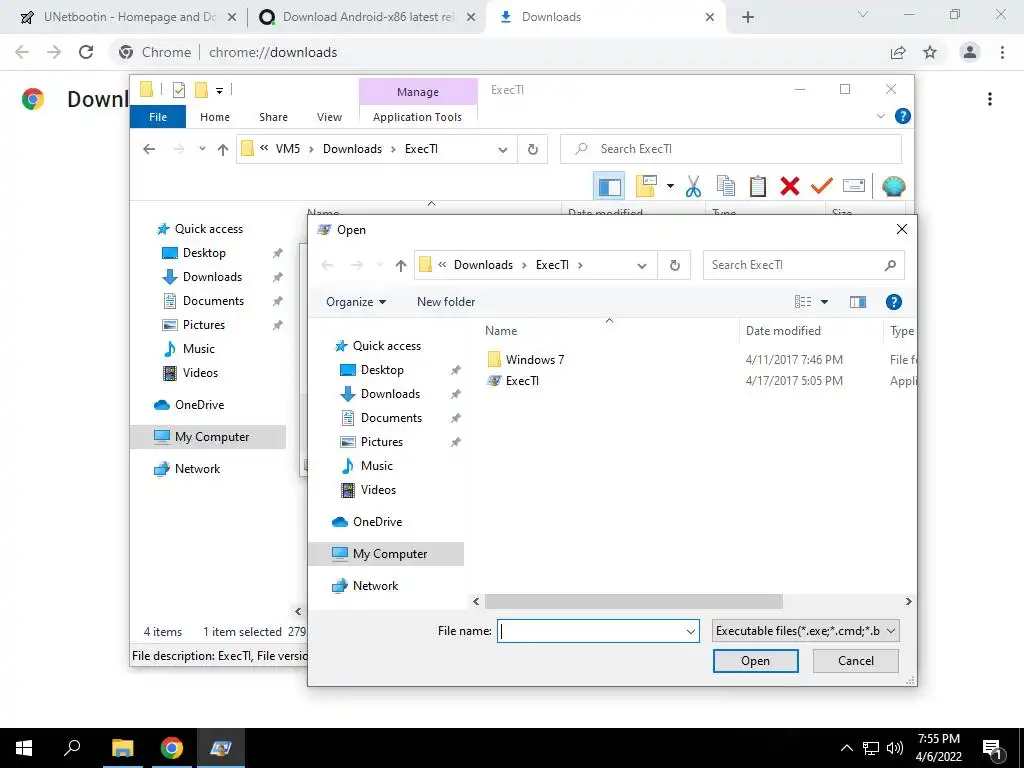Click the horizontal scrollbar in Open dialog
Viewport: 1024px width, 768px height.
pyautogui.click(x=633, y=601)
